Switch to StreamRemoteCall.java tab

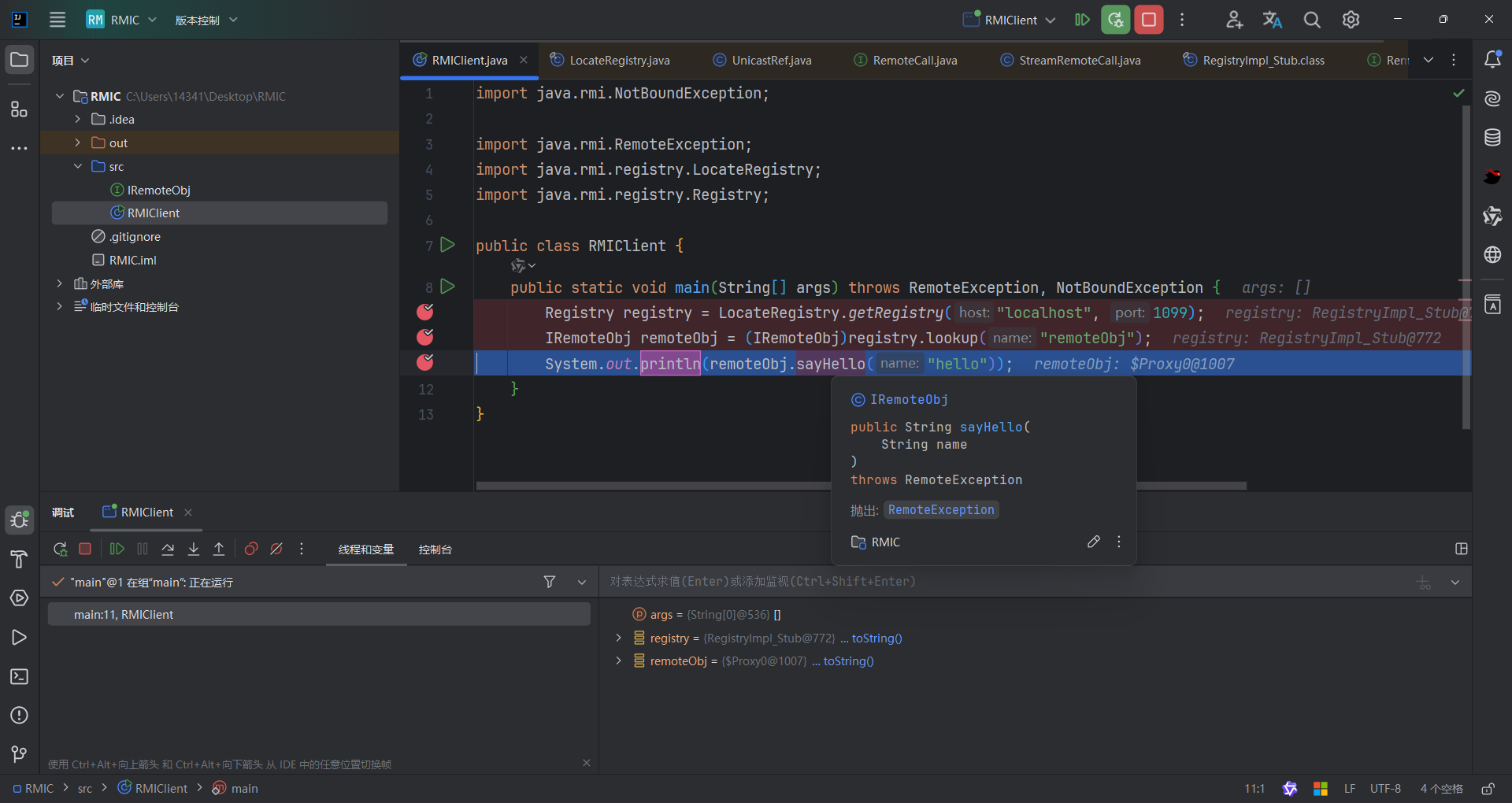(x=1070, y=60)
